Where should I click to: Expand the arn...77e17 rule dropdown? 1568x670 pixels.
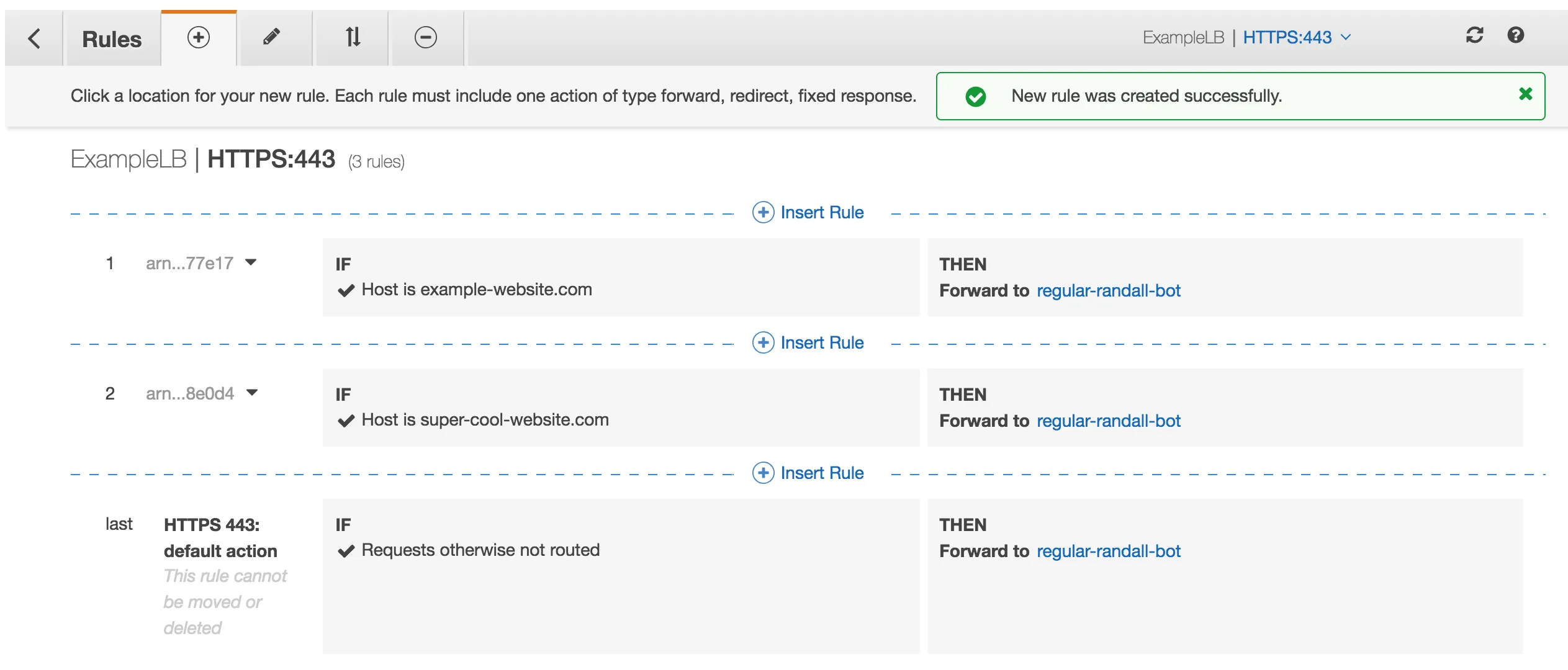[x=251, y=263]
